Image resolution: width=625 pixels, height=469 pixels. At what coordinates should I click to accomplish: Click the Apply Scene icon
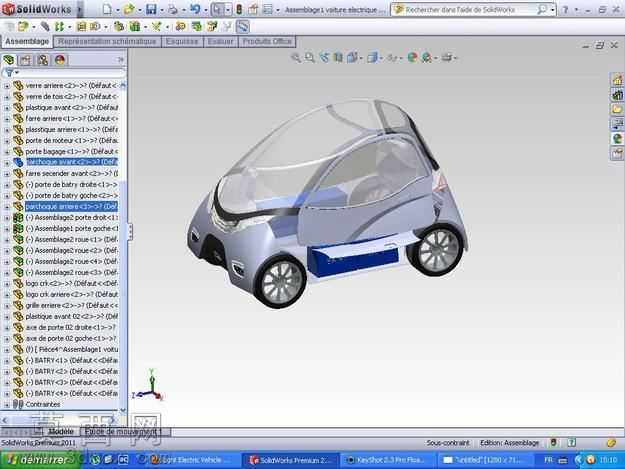426,58
